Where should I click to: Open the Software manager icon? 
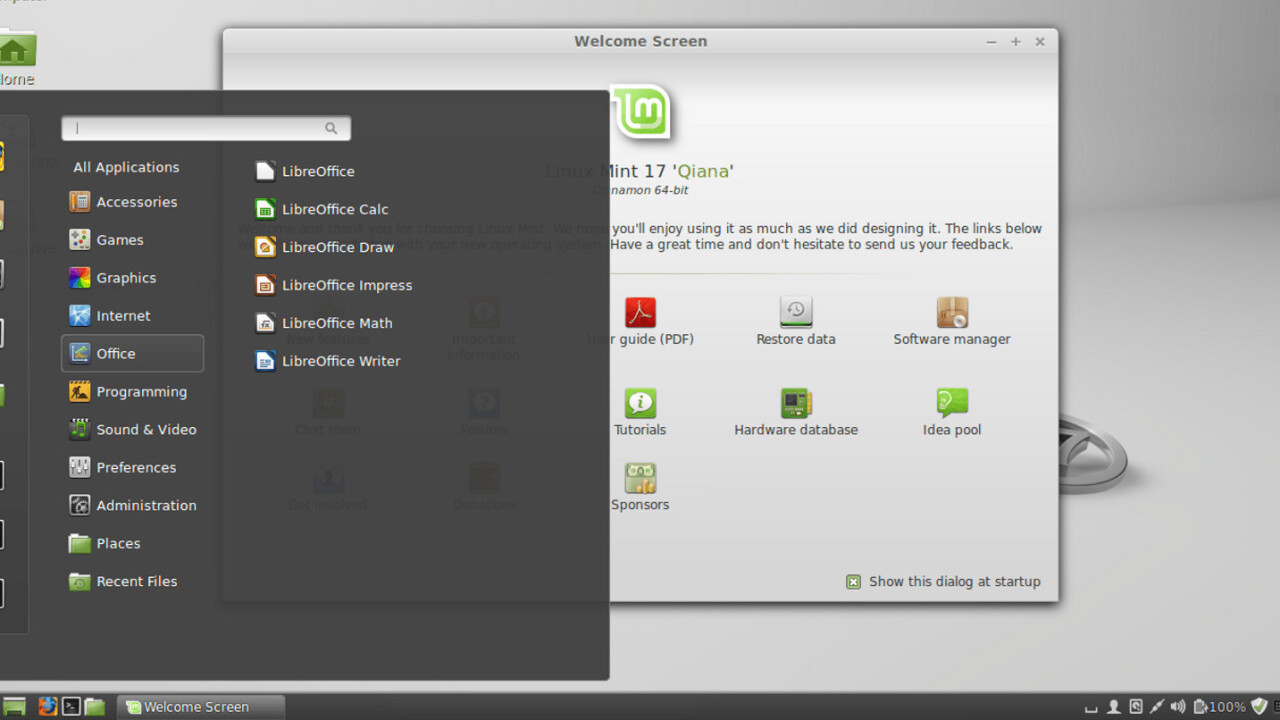click(951, 313)
